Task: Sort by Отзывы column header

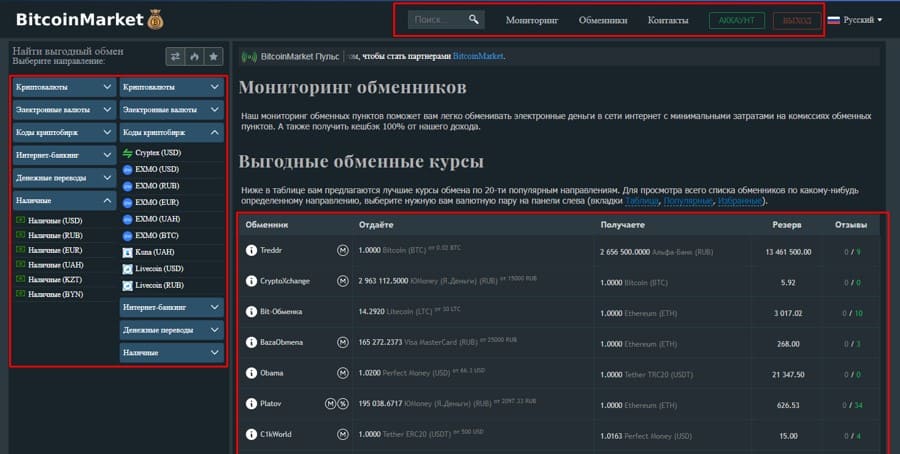Action: pos(851,225)
